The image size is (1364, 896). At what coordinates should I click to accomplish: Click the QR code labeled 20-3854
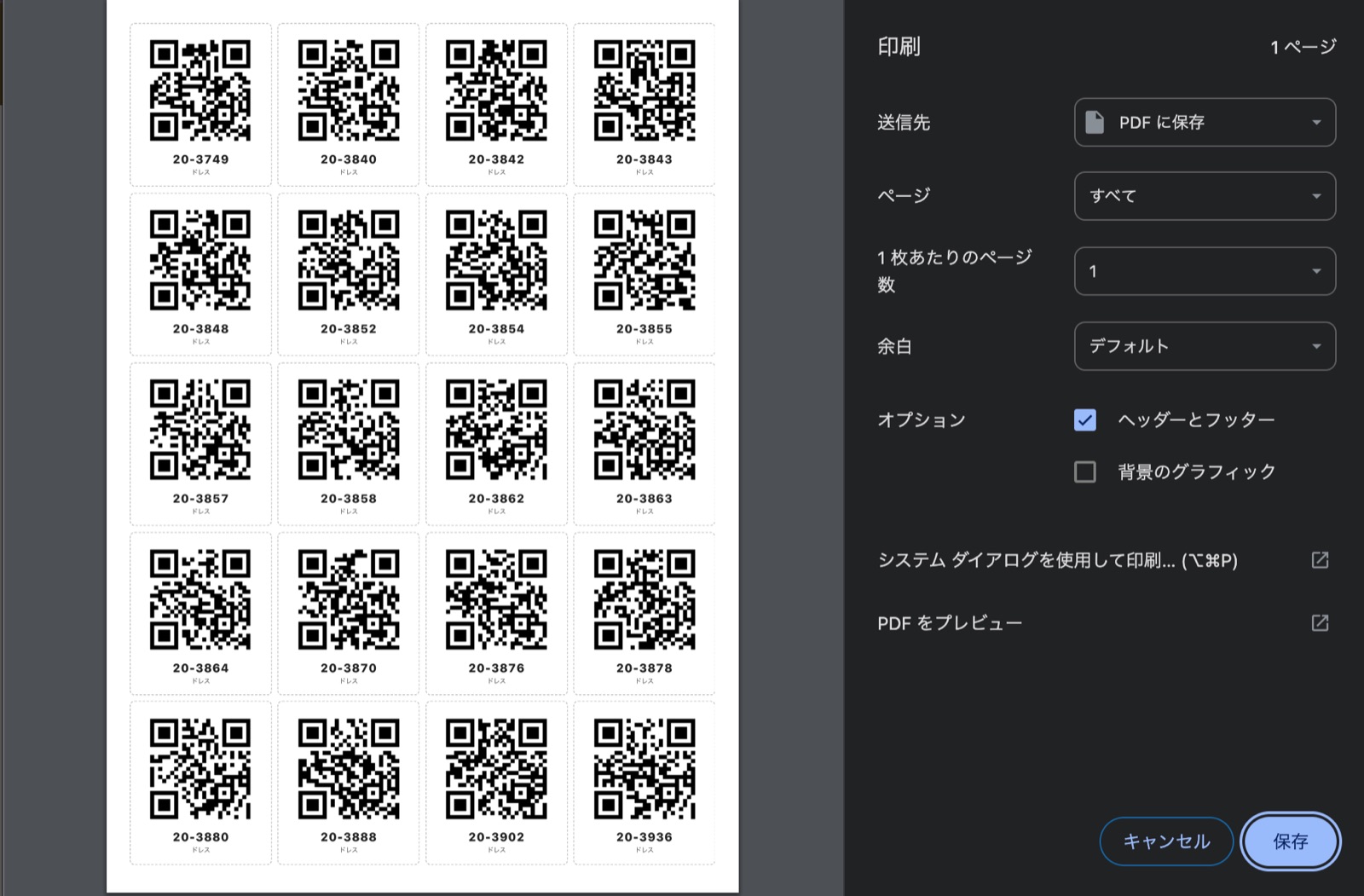[496, 260]
